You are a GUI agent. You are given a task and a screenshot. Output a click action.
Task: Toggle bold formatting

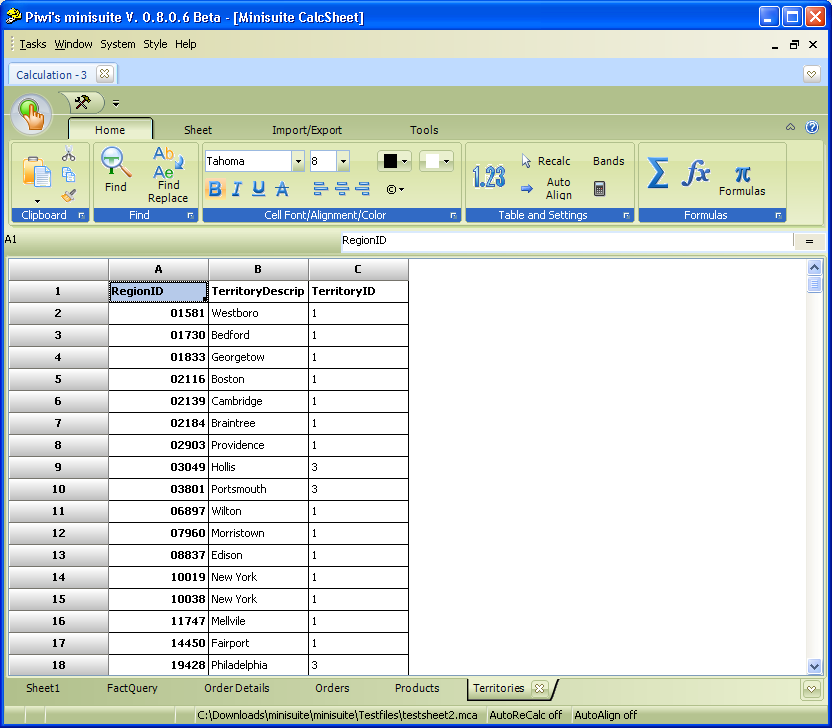pos(215,189)
